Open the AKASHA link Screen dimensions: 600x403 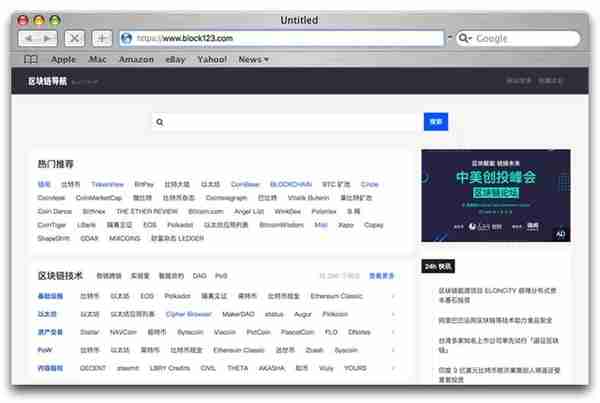[x=271, y=368]
